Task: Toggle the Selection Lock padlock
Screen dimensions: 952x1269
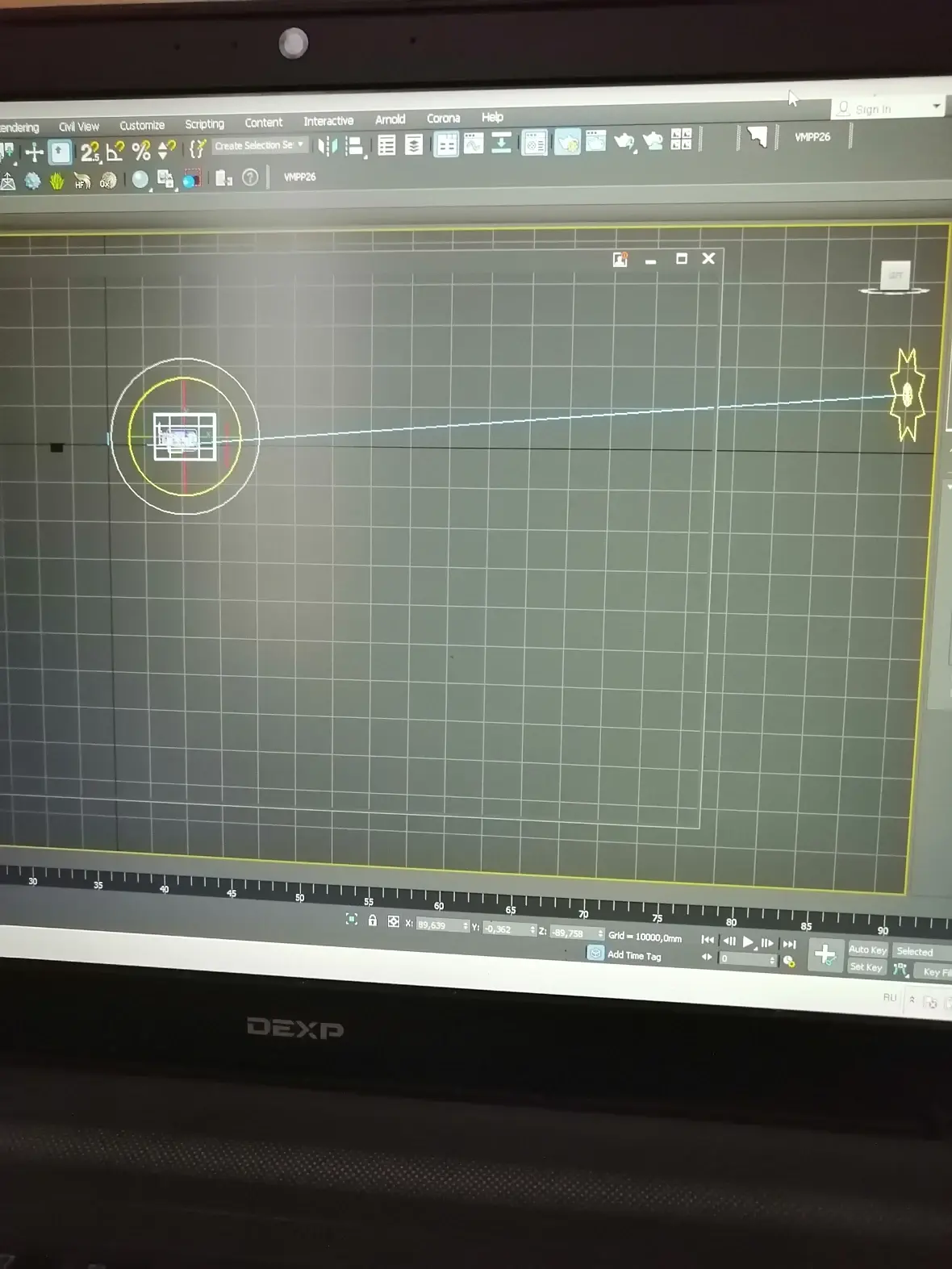Action: tap(373, 920)
